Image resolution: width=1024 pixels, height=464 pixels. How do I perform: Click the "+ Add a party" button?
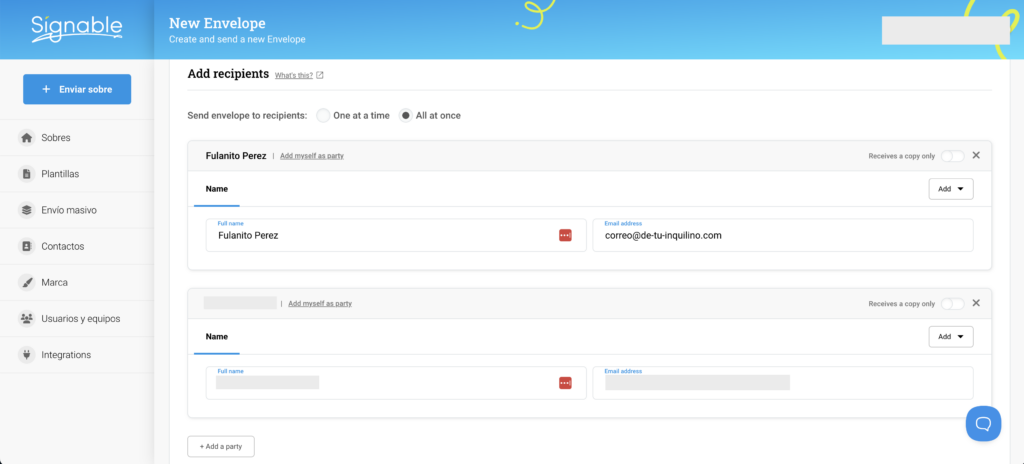[221, 446]
